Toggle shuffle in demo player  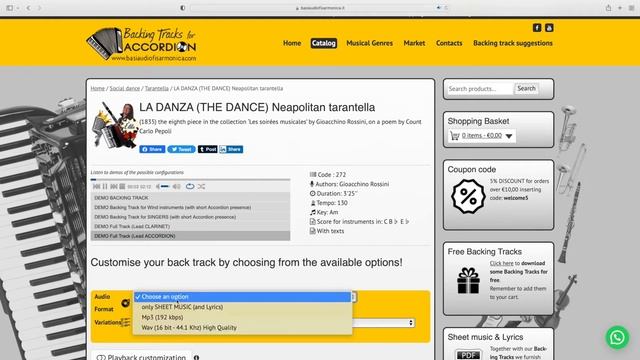(201, 187)
